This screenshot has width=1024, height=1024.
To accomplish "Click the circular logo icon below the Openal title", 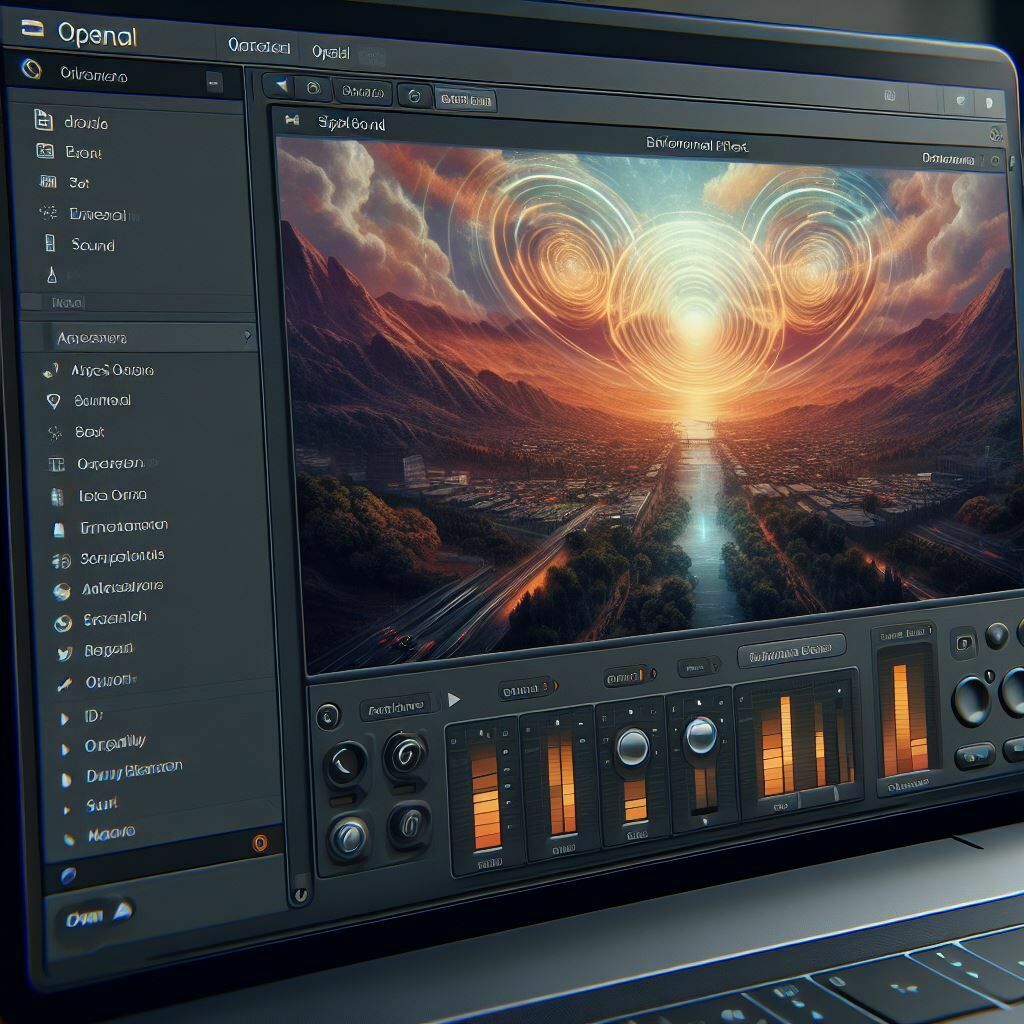I will [x=32, y=70].
